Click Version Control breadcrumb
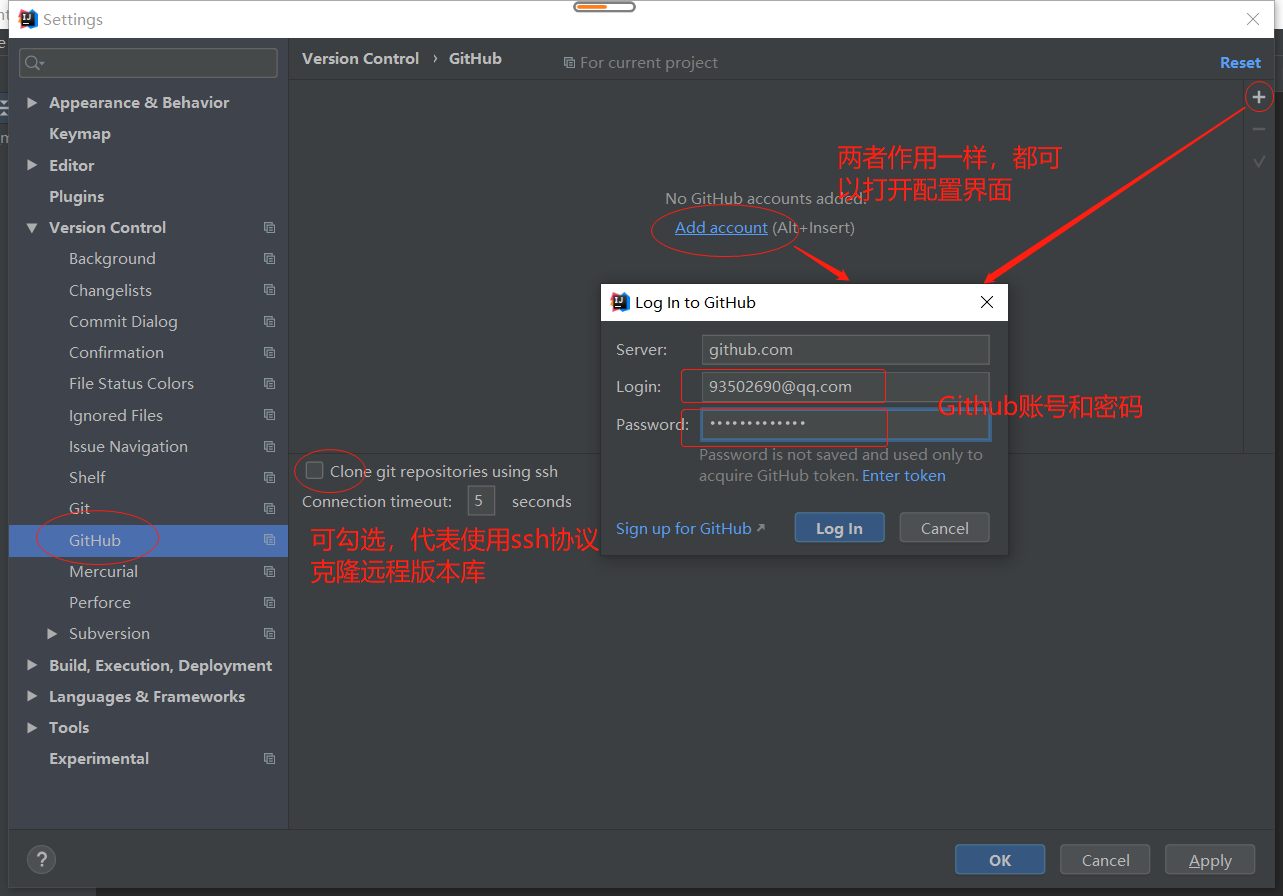Screen dimensions: 1283x896 [361, 58]
